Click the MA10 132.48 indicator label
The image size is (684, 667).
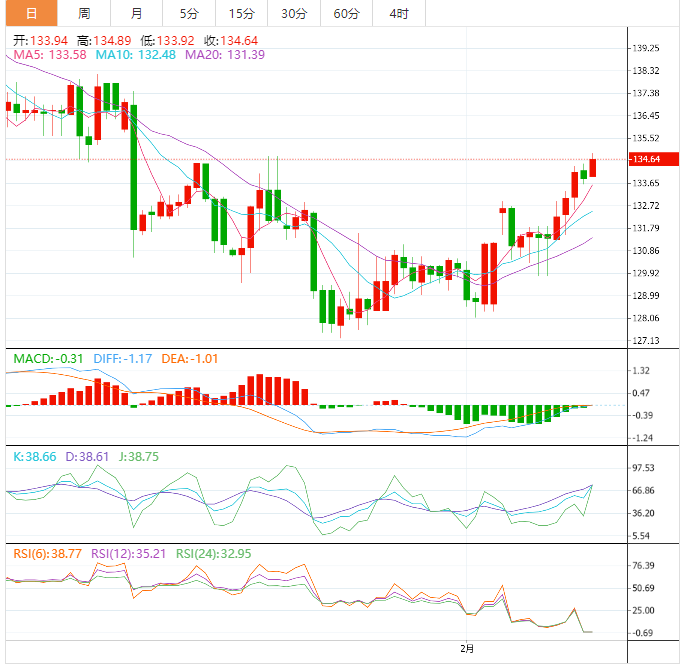tap(136, 55)
